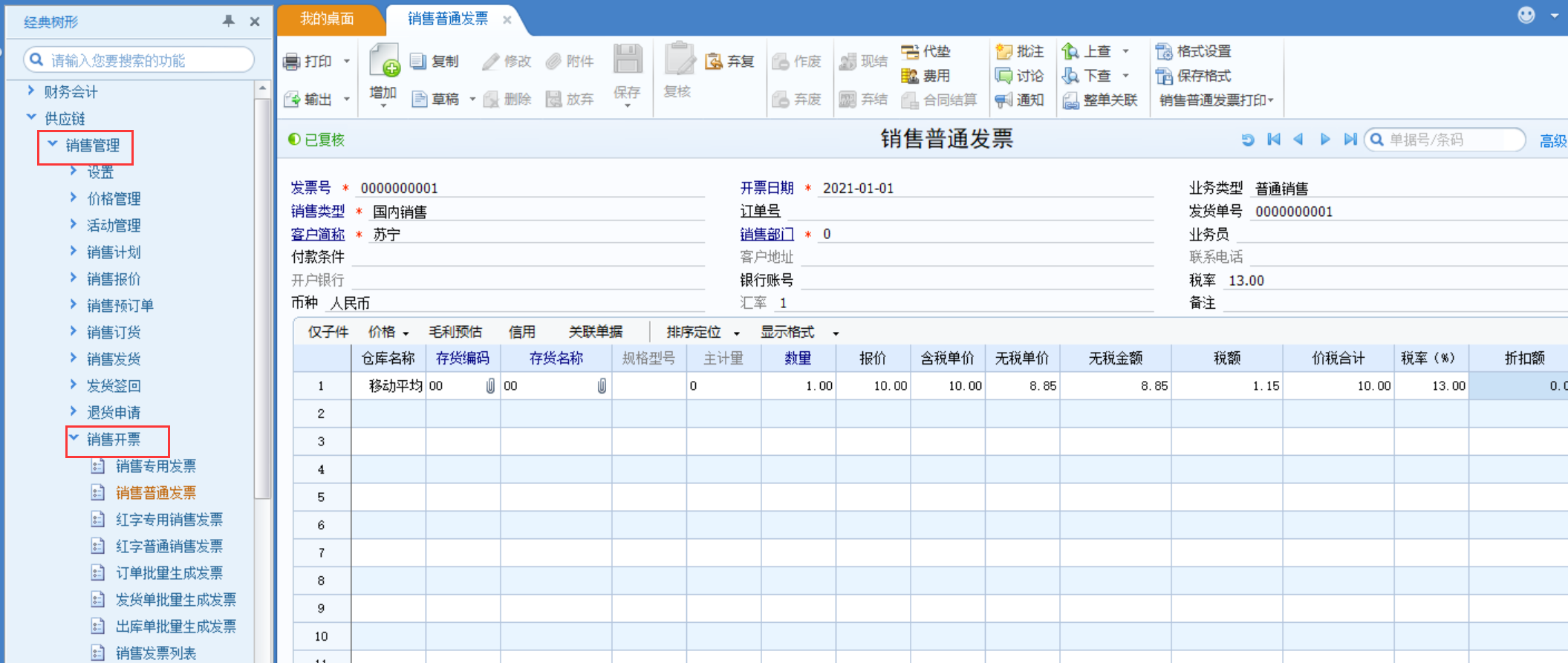Click the 复制 copy icon
1568x663 pixels.
point(418,61)
